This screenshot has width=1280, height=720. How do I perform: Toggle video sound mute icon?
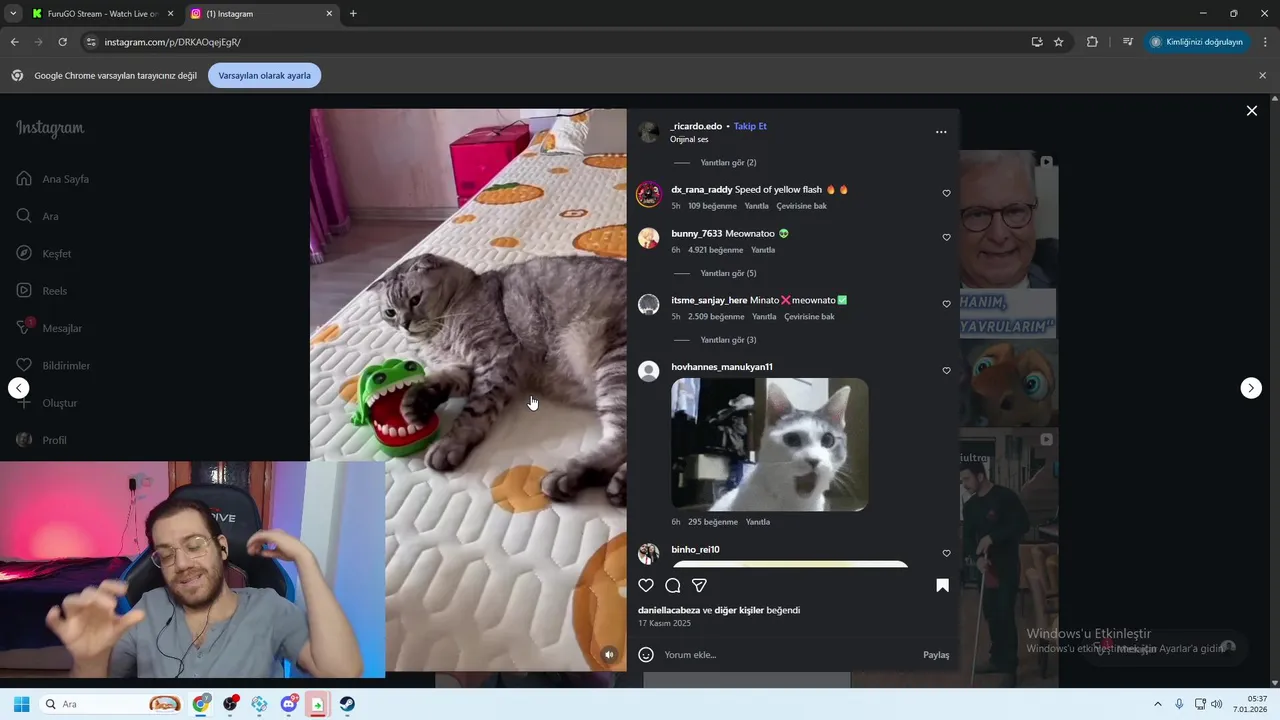coord(609,655)
